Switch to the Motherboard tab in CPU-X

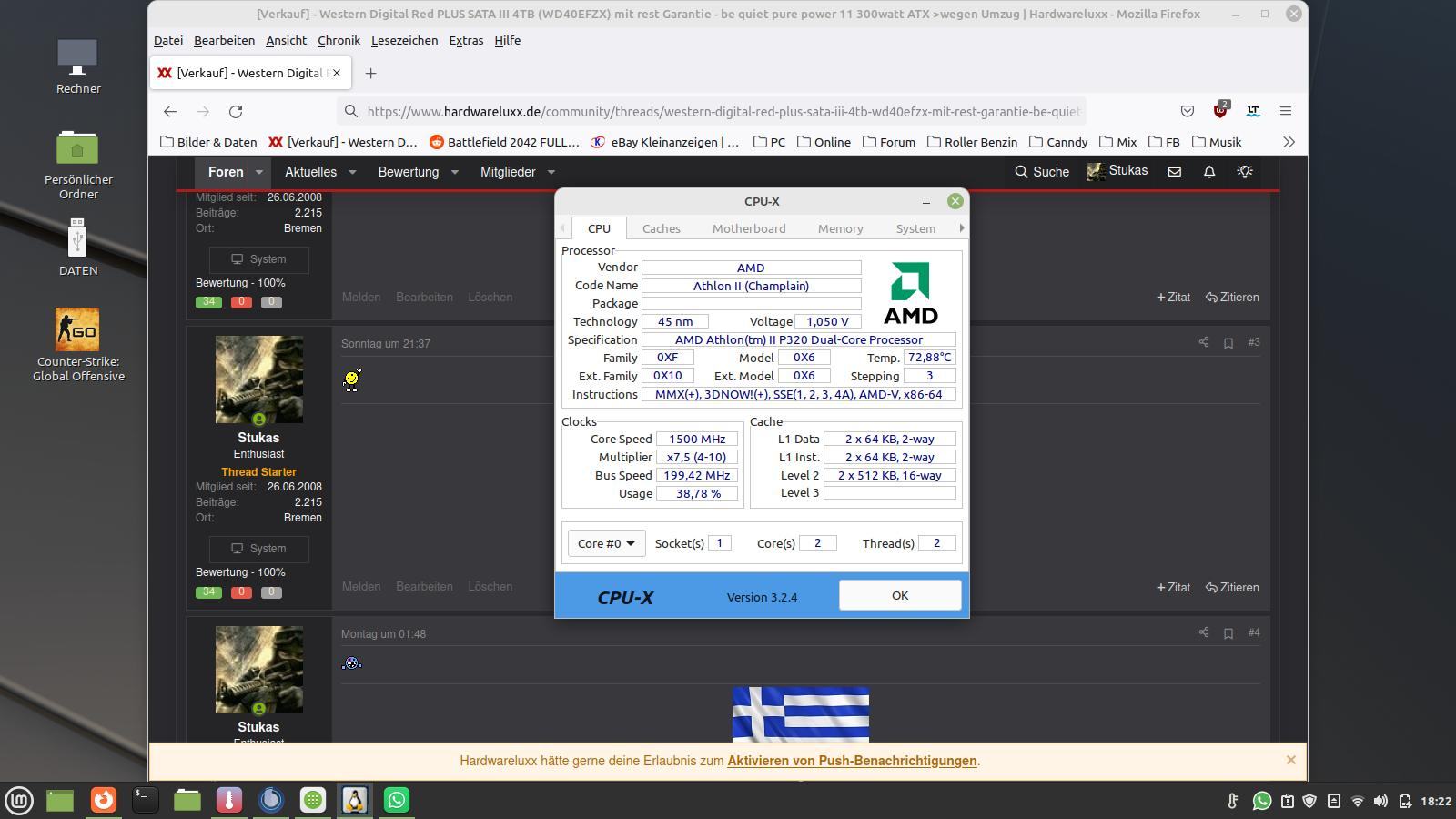click(x=749, y=228)
